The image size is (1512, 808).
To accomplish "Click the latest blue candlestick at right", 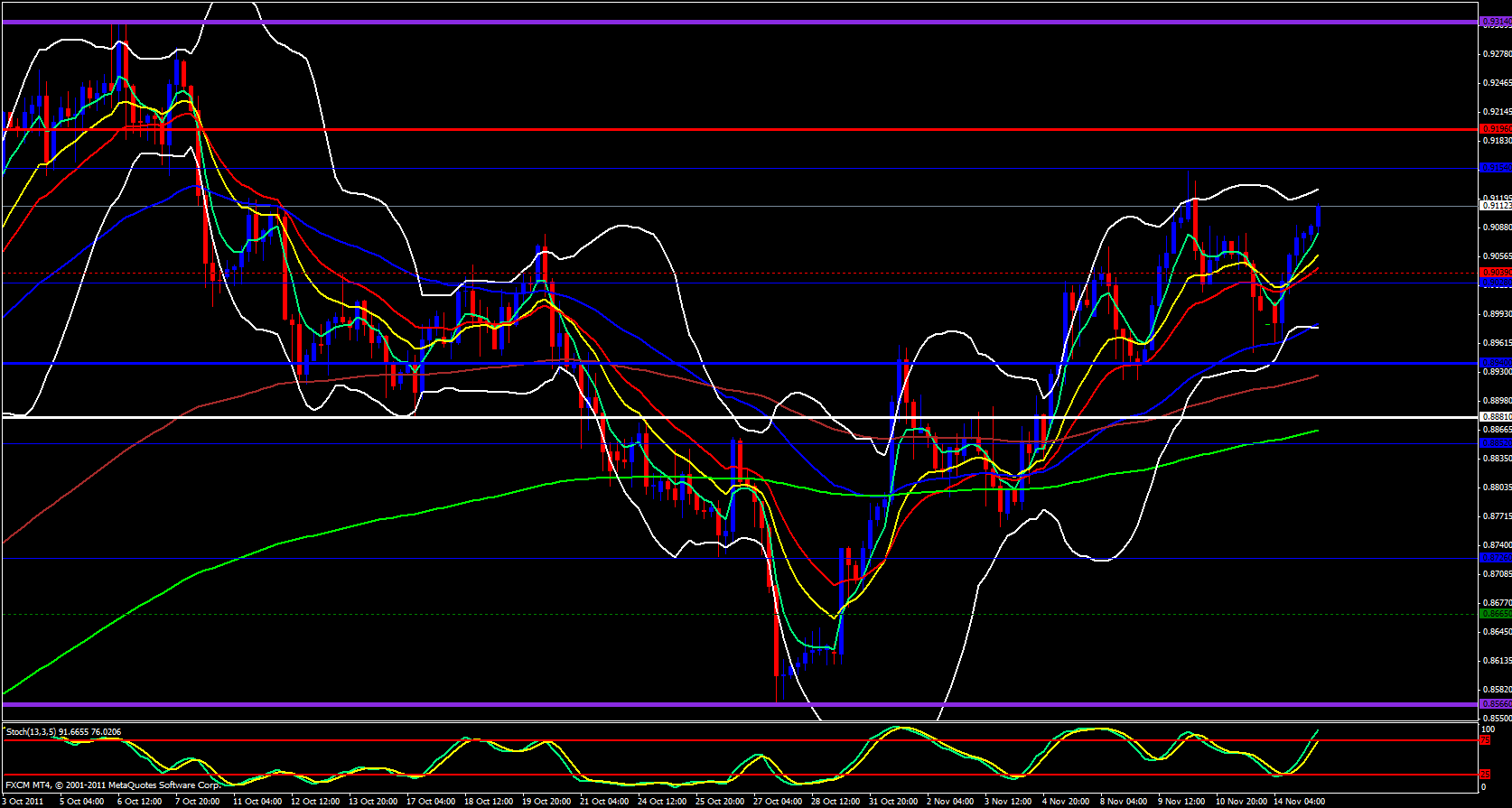I will point(1319,217).
